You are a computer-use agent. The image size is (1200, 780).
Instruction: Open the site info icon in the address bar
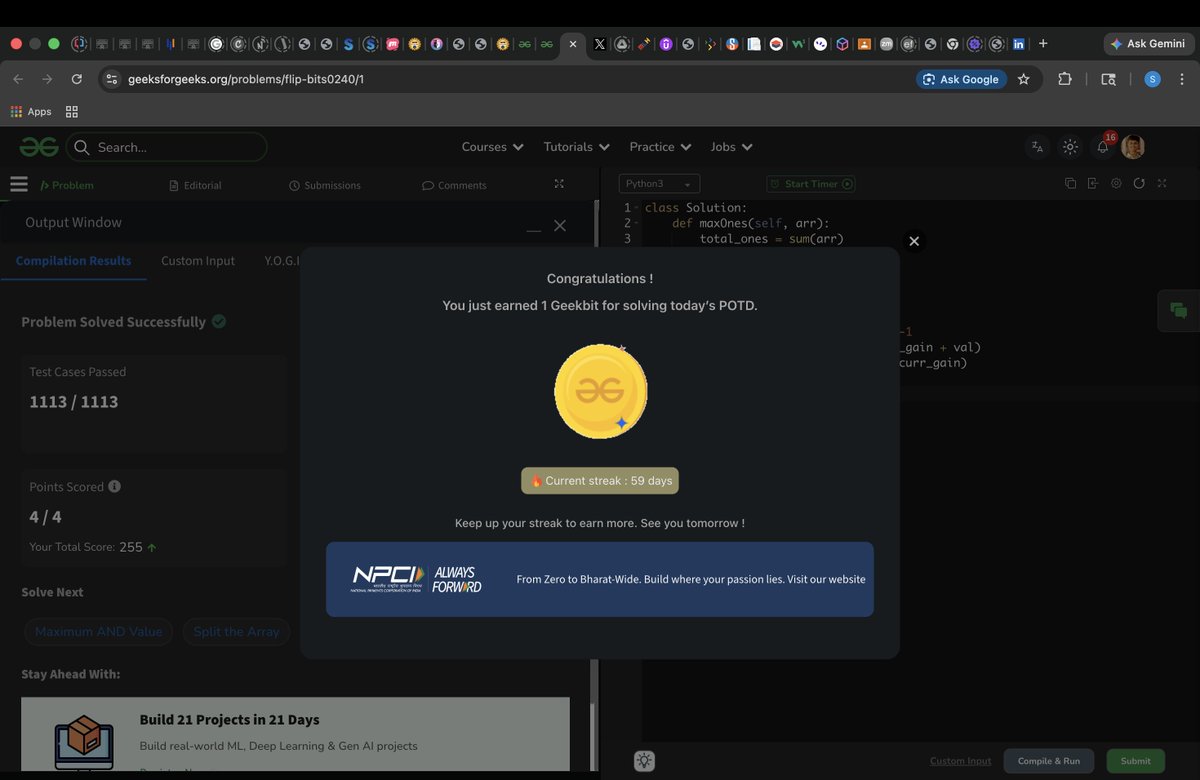[x=112, y=79]
